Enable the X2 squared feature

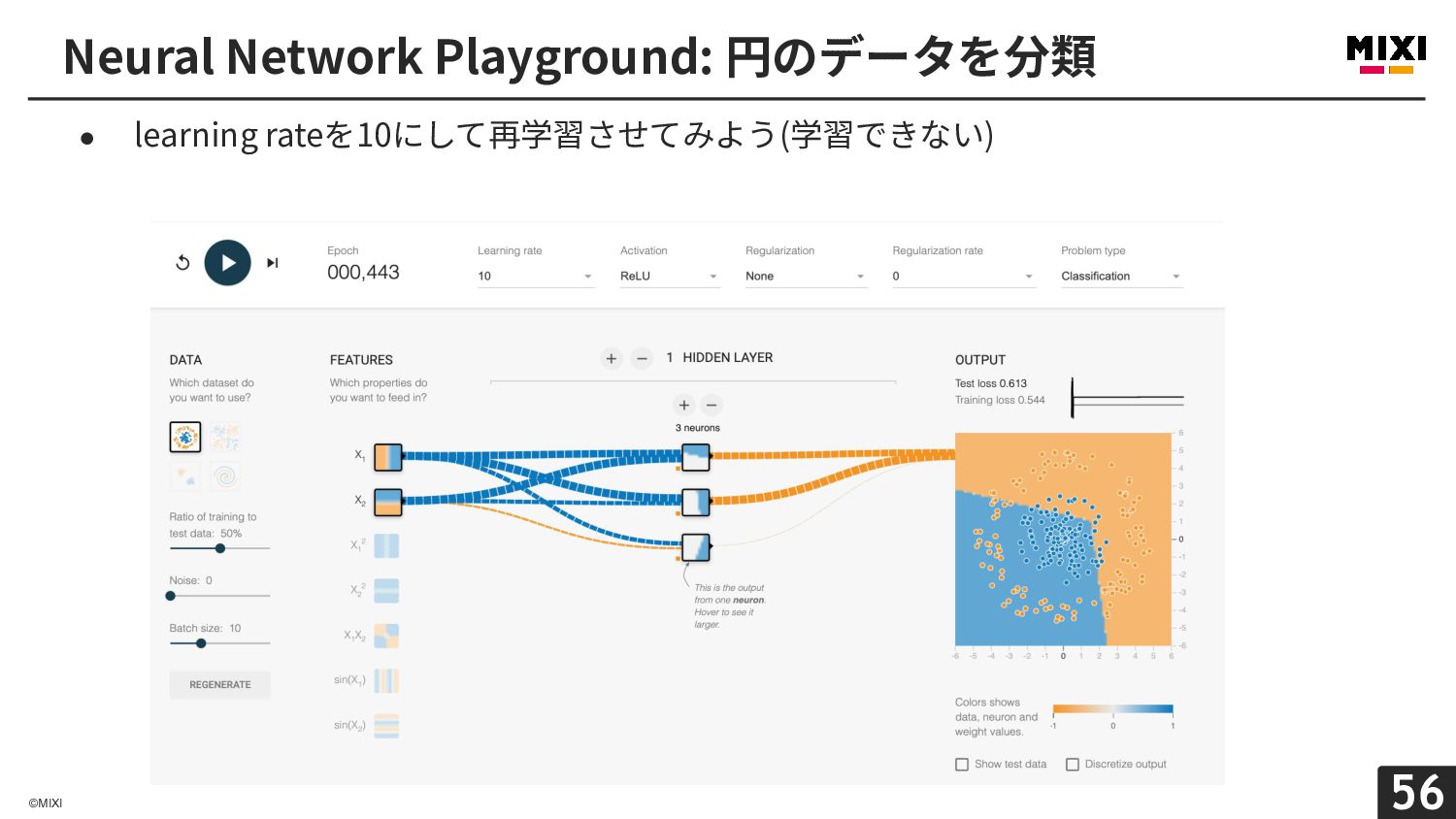coord(386,591)
